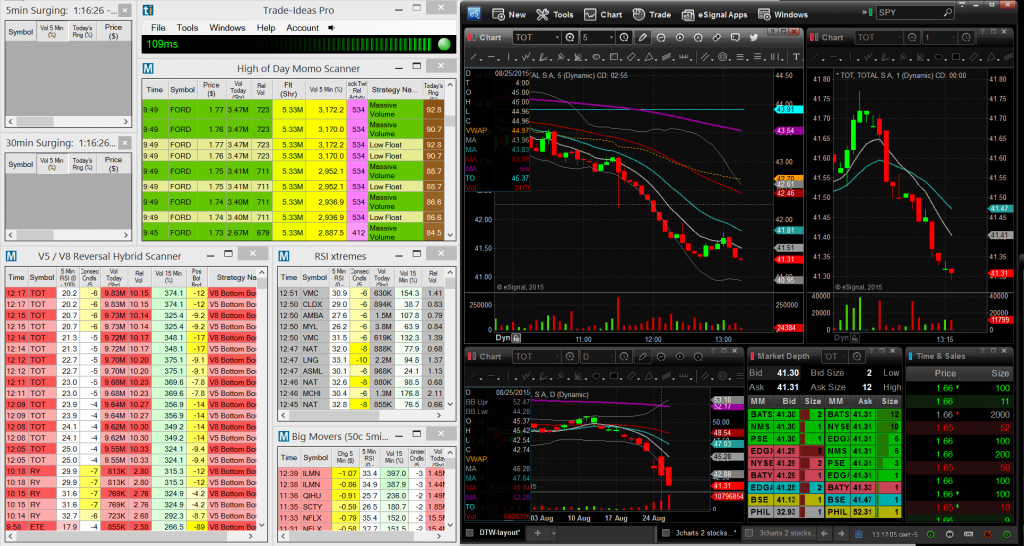Click the question mark help button on the 5-minute chart window
This screenshot has width=1024, height=546.
[773, 31]
